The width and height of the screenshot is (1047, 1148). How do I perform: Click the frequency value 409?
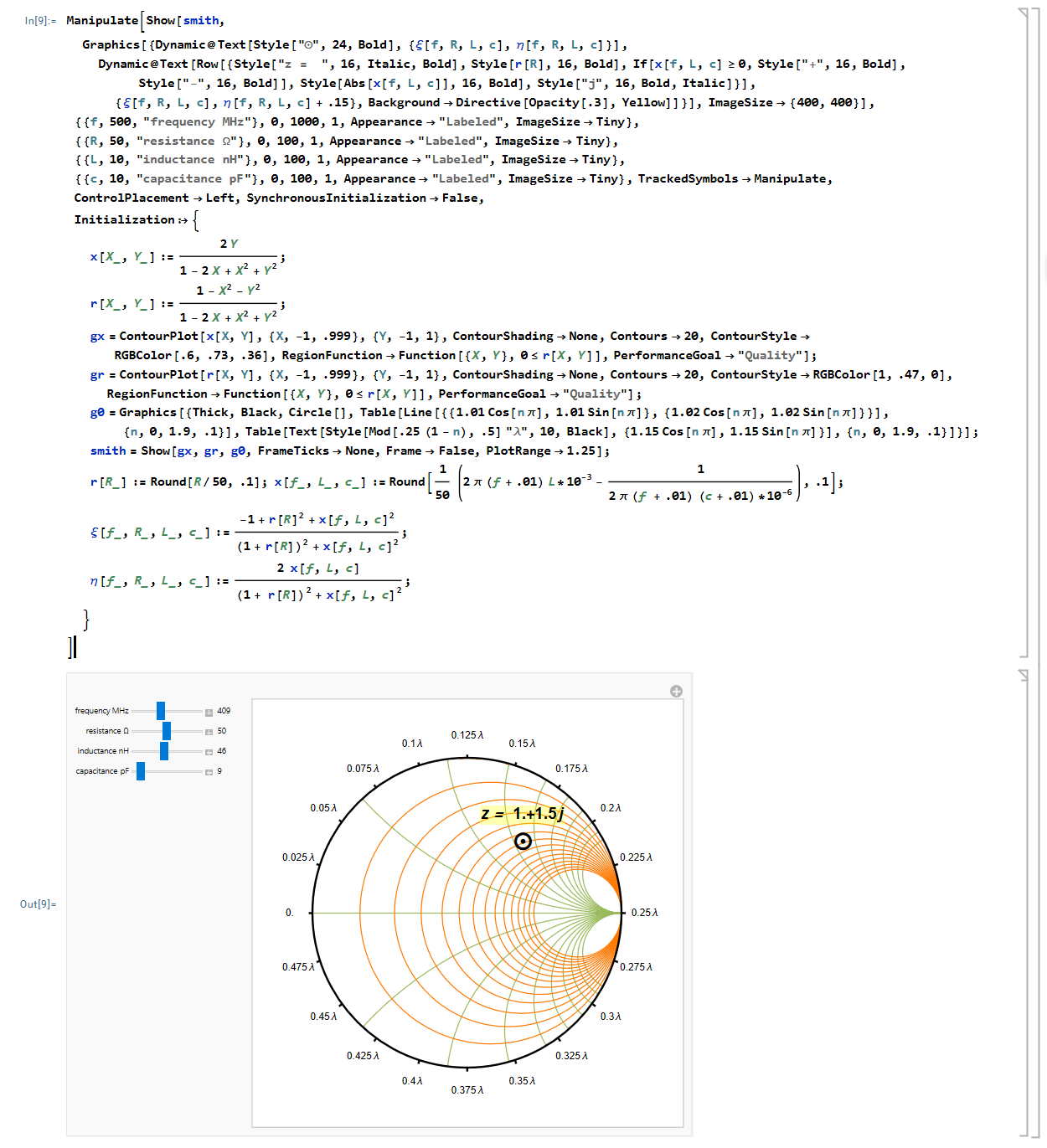pyautogui.click(x=224, y=711)
